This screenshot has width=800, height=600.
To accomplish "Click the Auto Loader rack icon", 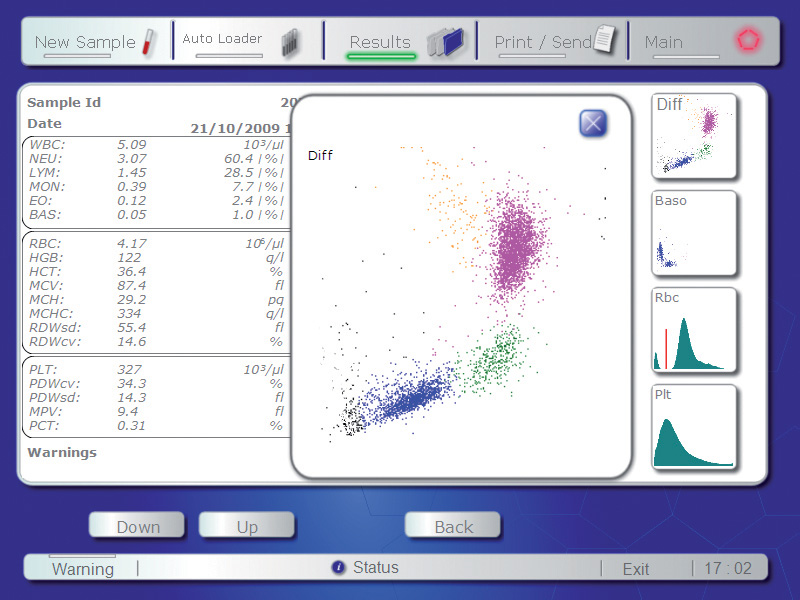I will pos(290,42).
